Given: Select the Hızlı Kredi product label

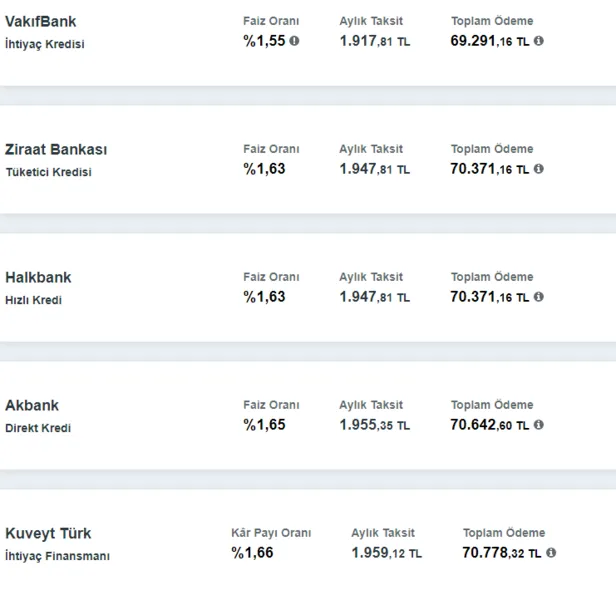Looking at the screenshot, I should pyautogui.click(x=33, y=300).
